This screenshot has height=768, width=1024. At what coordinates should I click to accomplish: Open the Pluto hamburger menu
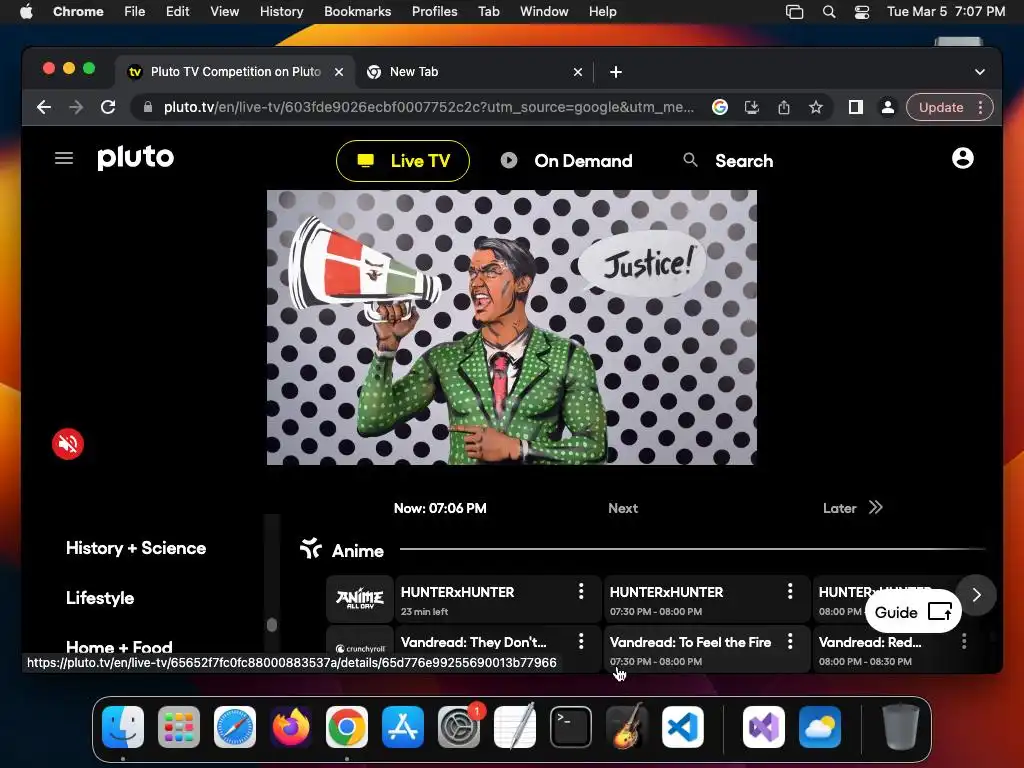point(63,158)
